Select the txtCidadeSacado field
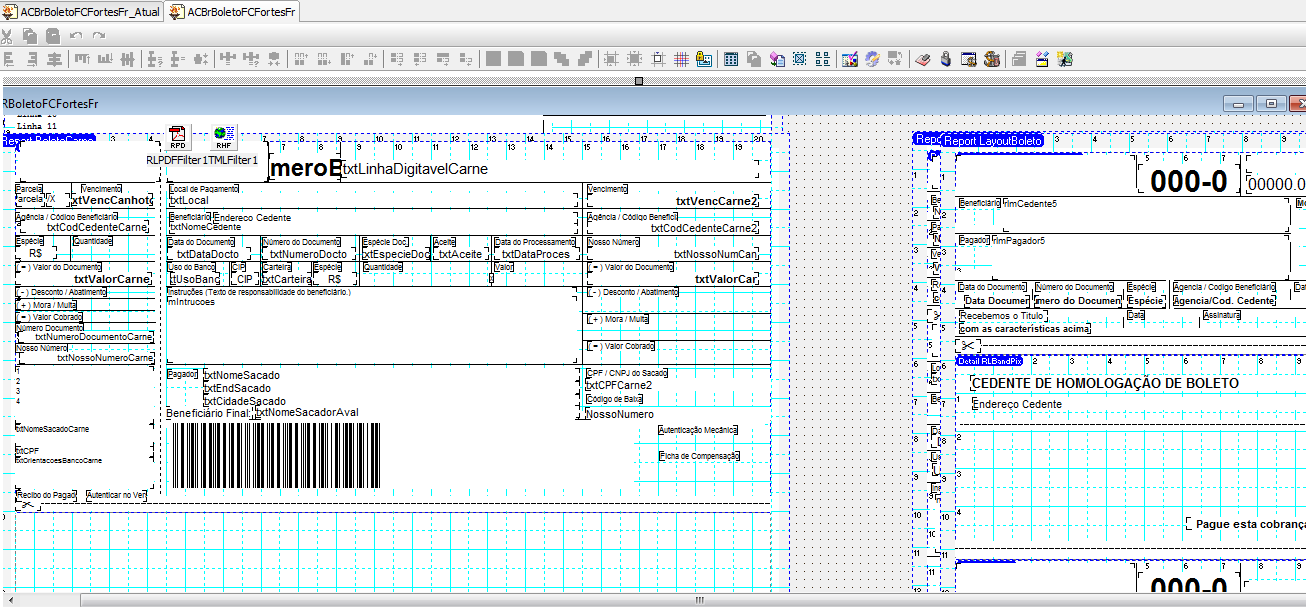Screen dimensions: 1306x607 pos(245,401)
